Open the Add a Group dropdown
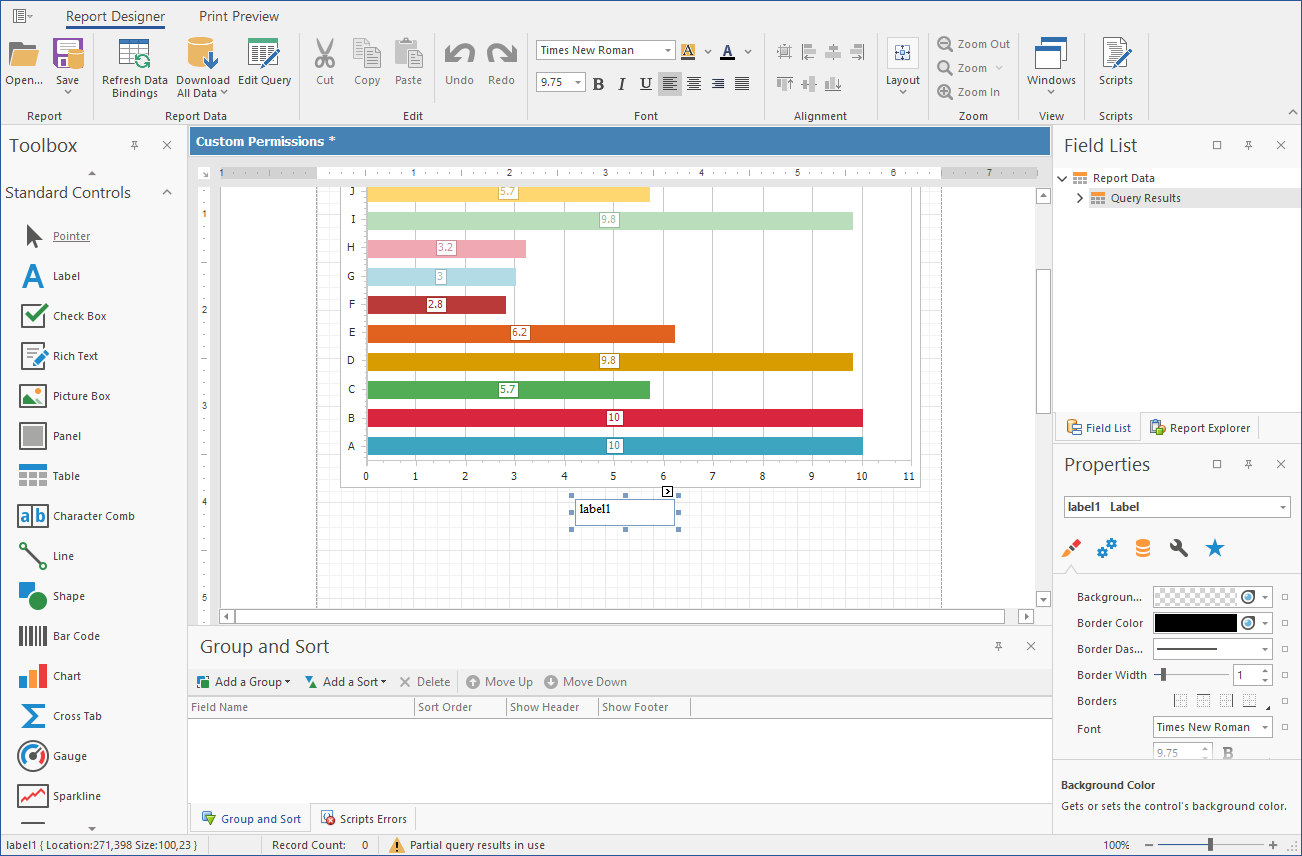 [244, 682]
